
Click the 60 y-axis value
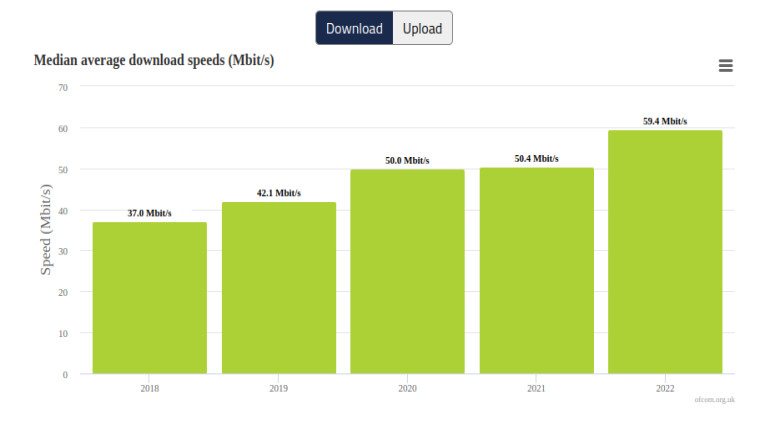click(x=63, y=129)
